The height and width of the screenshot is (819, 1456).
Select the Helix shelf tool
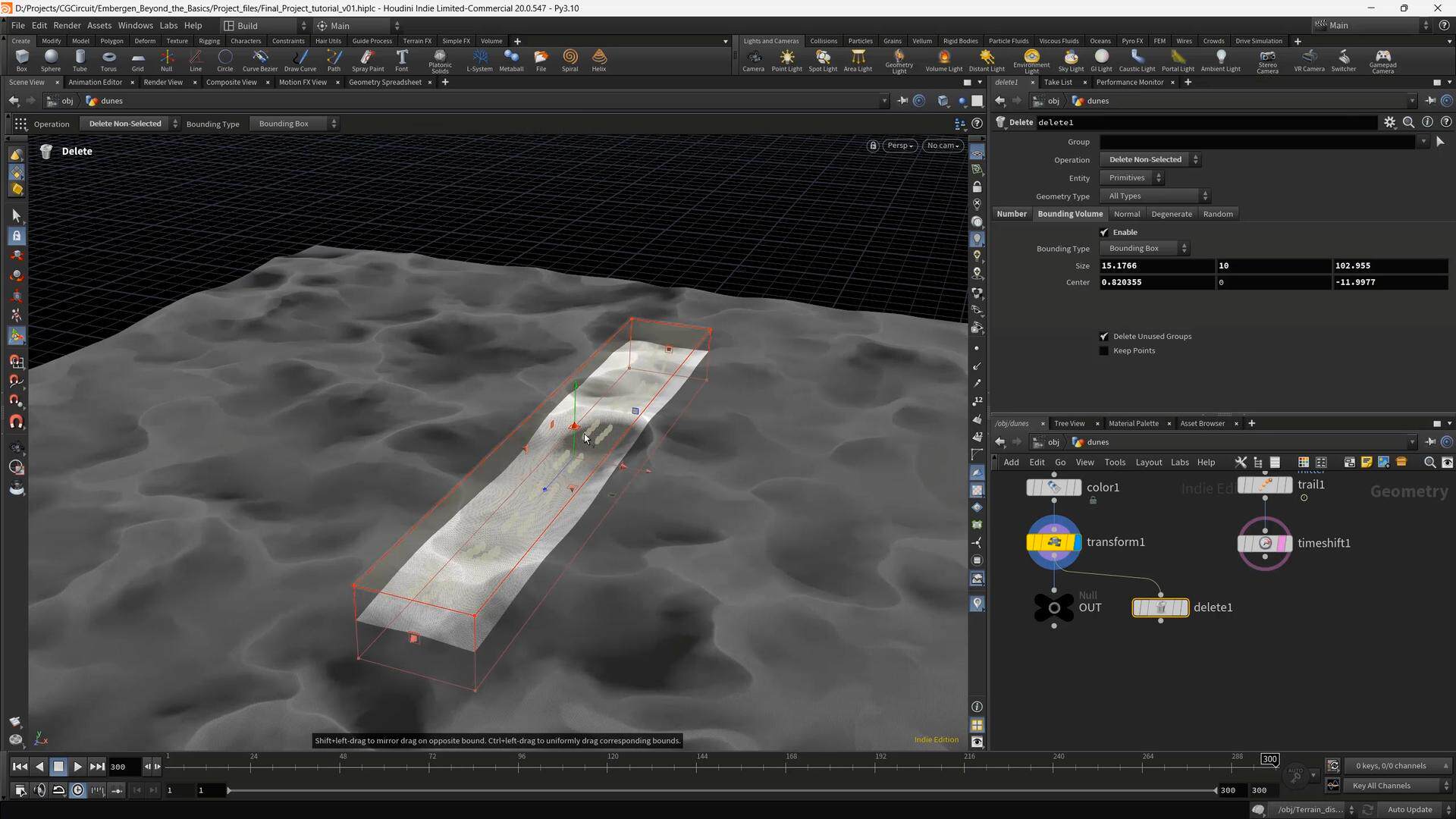[x=599, y=60]
